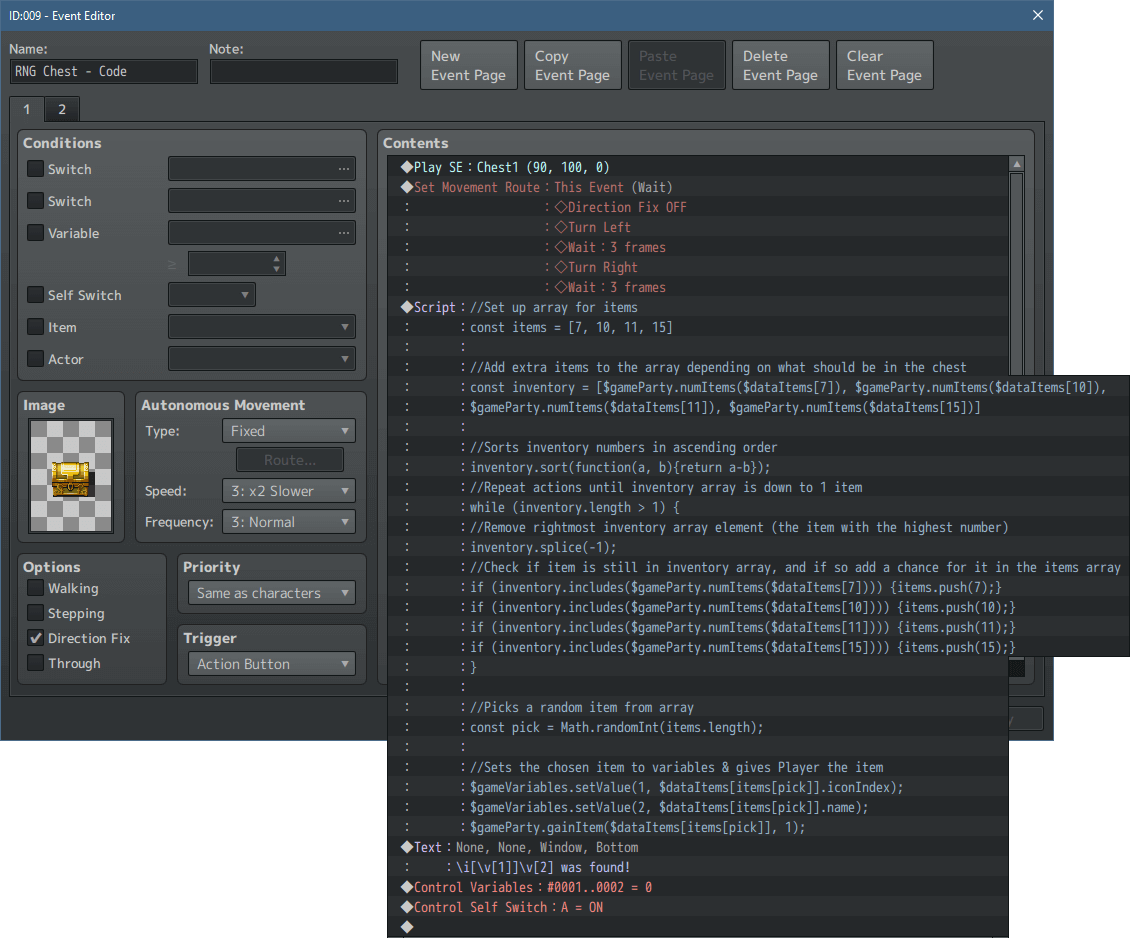Click the Copy Event Page button
1130x940 pixels.
click(x=572, y=64)
